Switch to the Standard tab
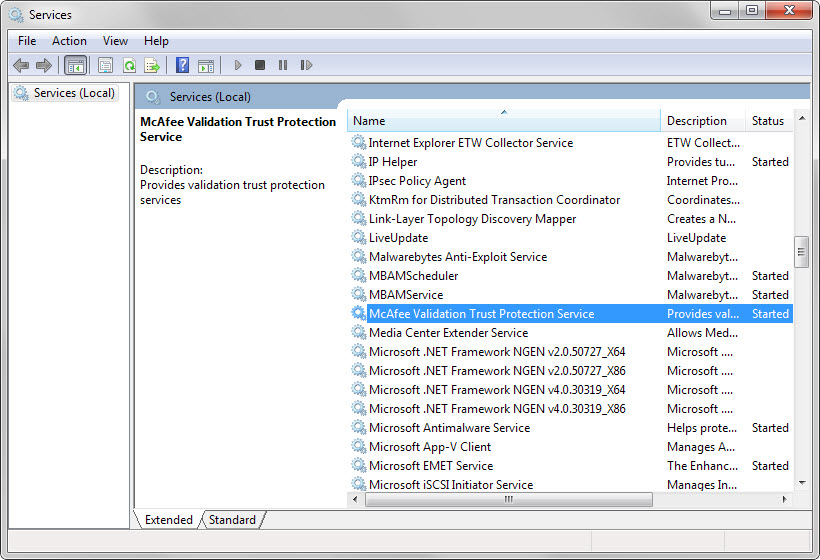The height and width of the screenshot is (560, 820). tap(232, 520)
